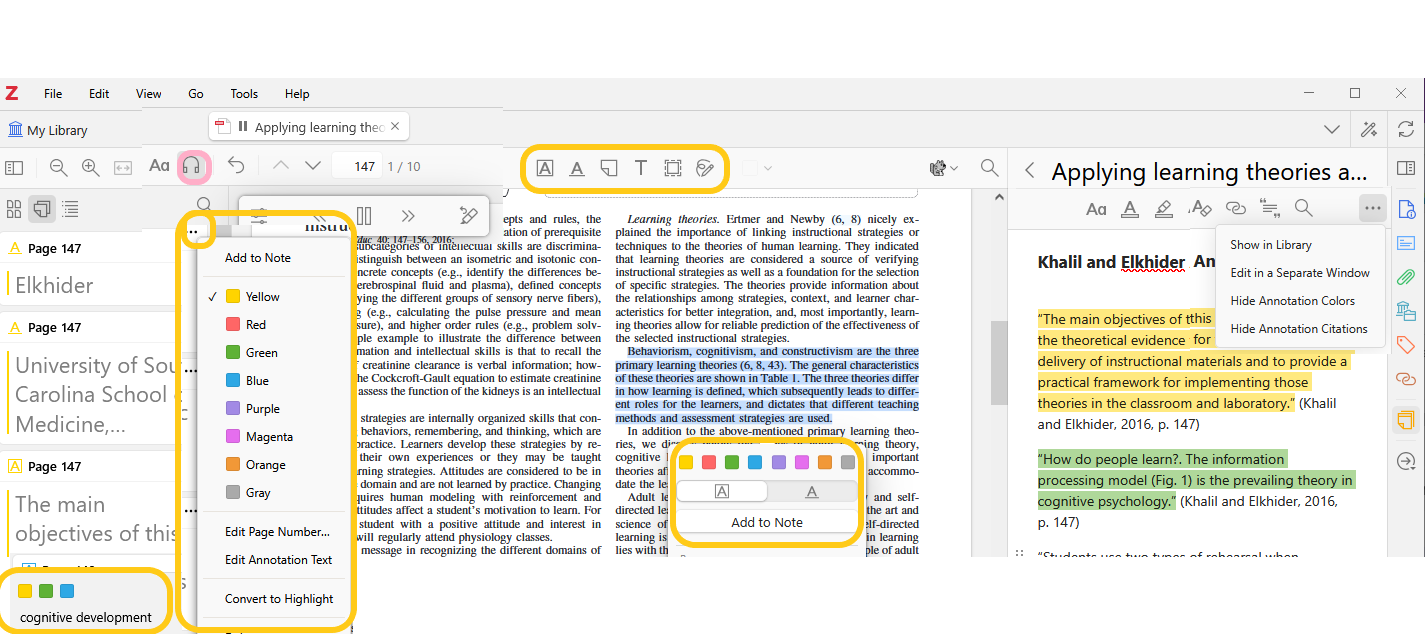Open the hand tool dropdown in the toolbar
1425x634 pixels.
(944, 168)
